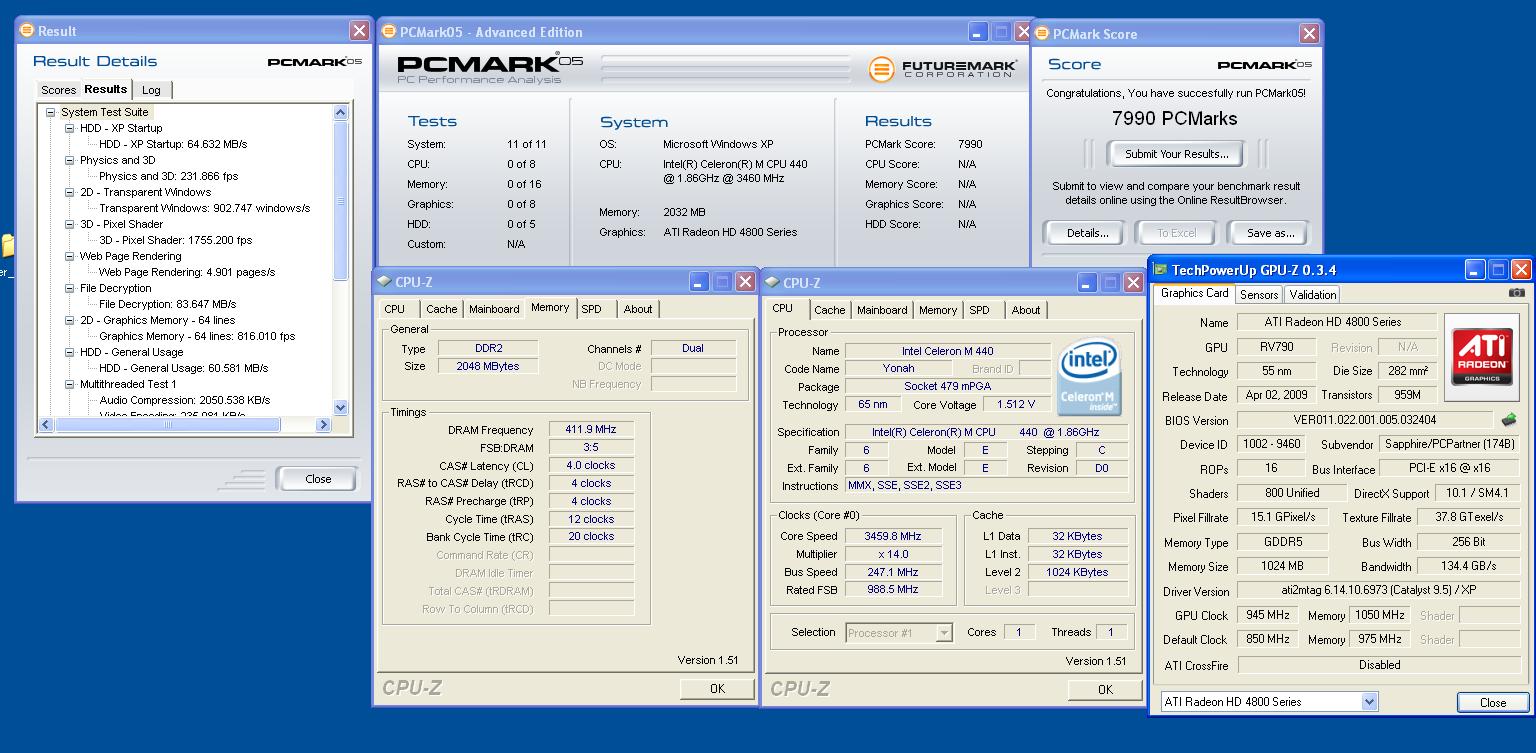Viewport: 1536px width, 753px height.
Task: Click the BIOS save chip icon in GPU-Z
Action: tap(1509, 420)
